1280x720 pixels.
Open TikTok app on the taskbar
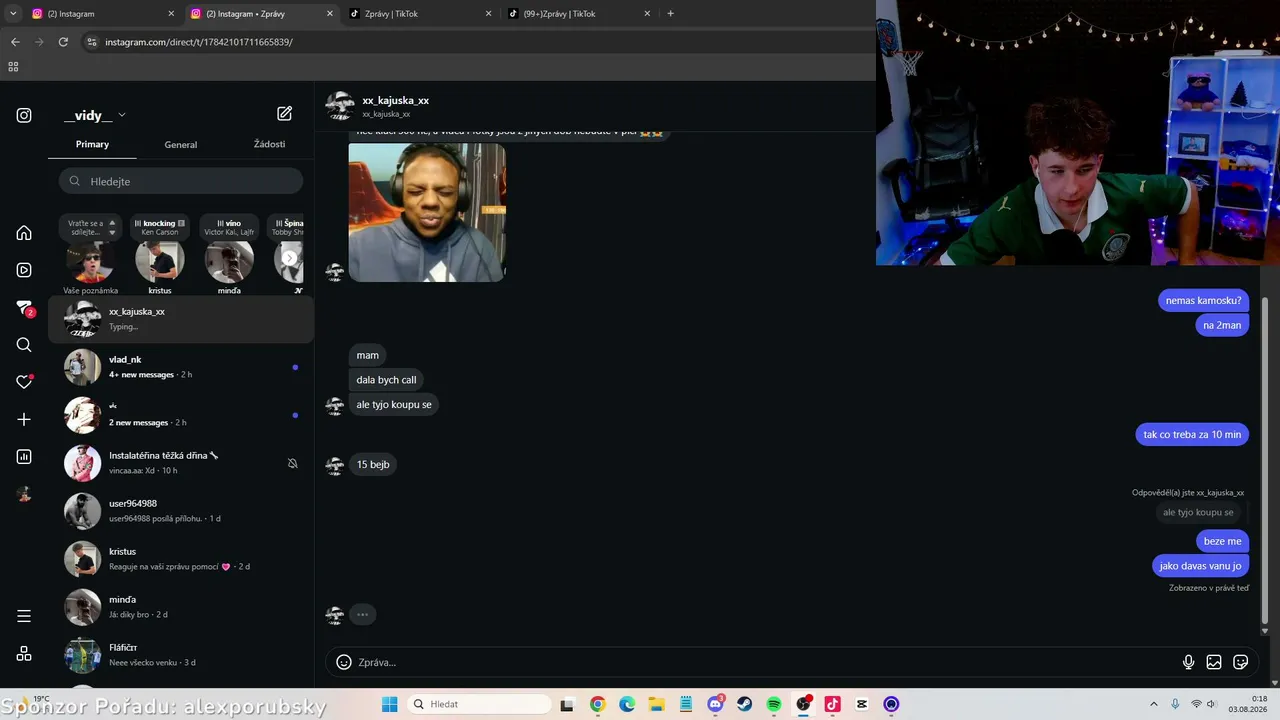click(832, 704)
